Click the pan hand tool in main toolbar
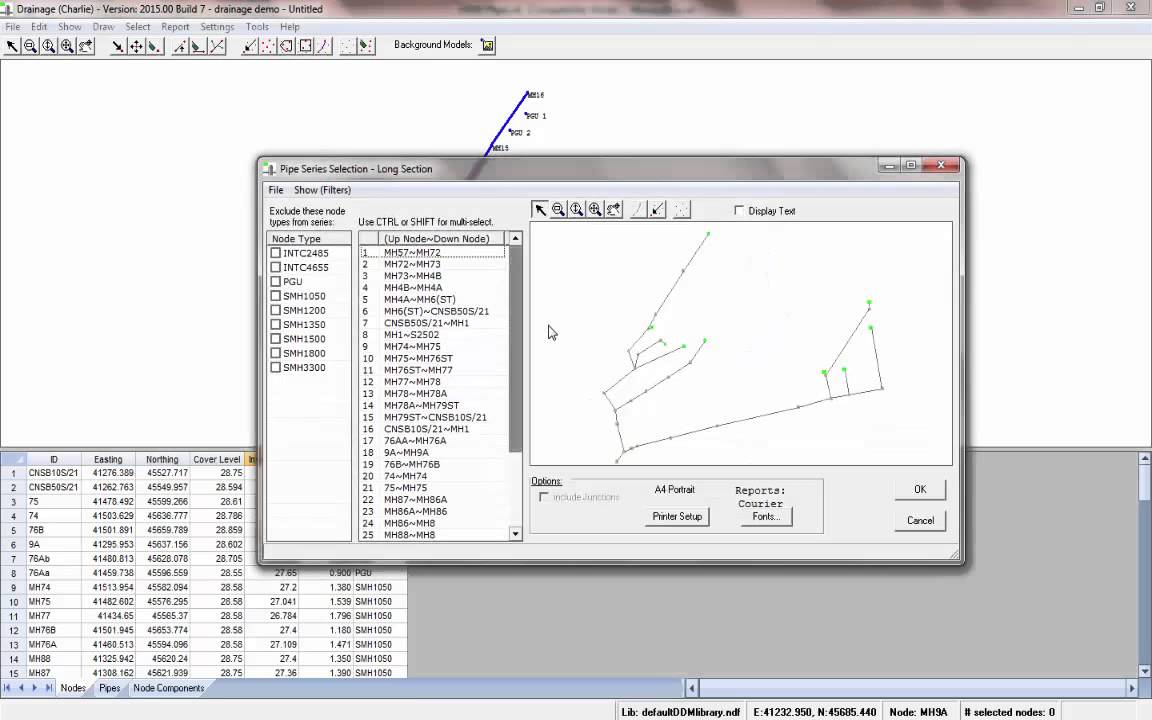 pos(85,46)
